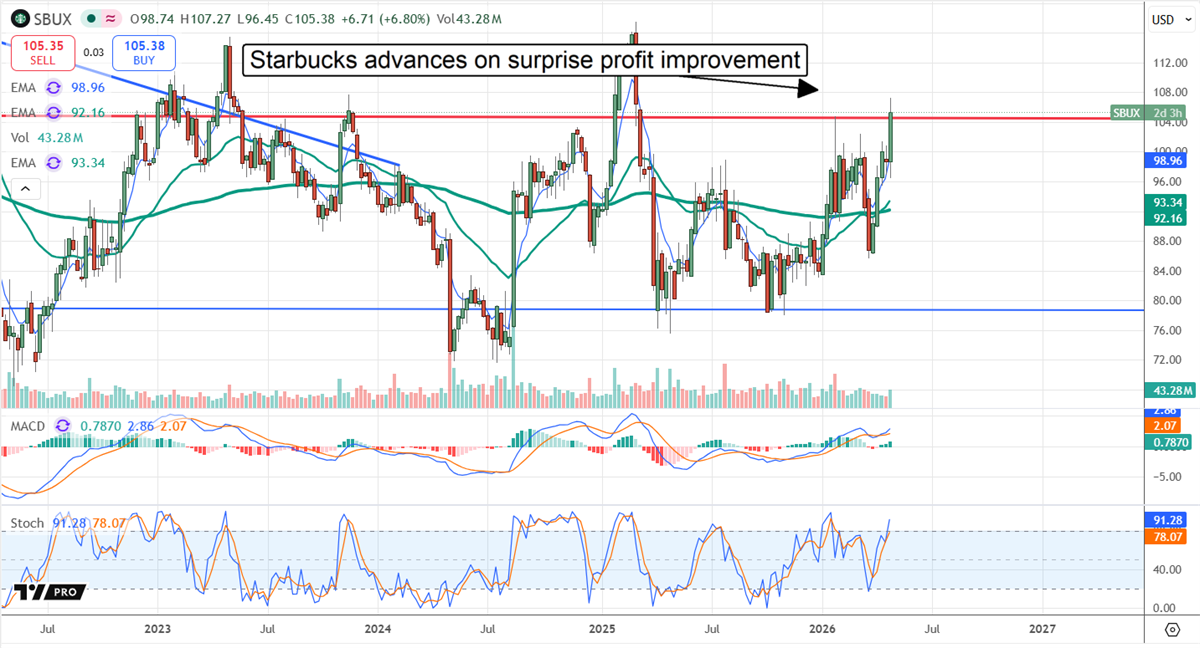Viewport: 1200px width, 648px height.
Task: Click the open price O98.74
Action: 151,19
